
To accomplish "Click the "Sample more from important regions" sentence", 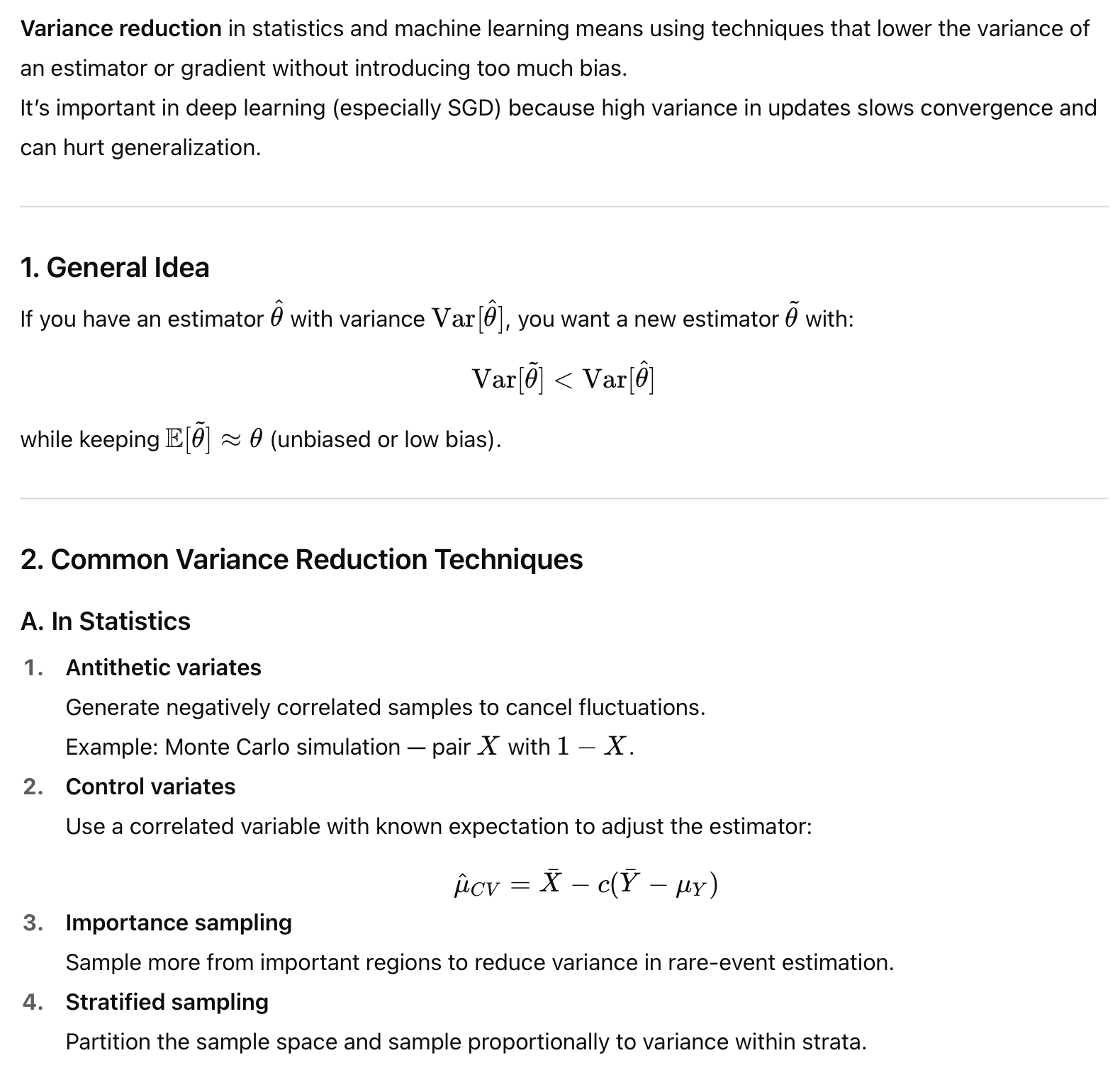I will point(479,962).
